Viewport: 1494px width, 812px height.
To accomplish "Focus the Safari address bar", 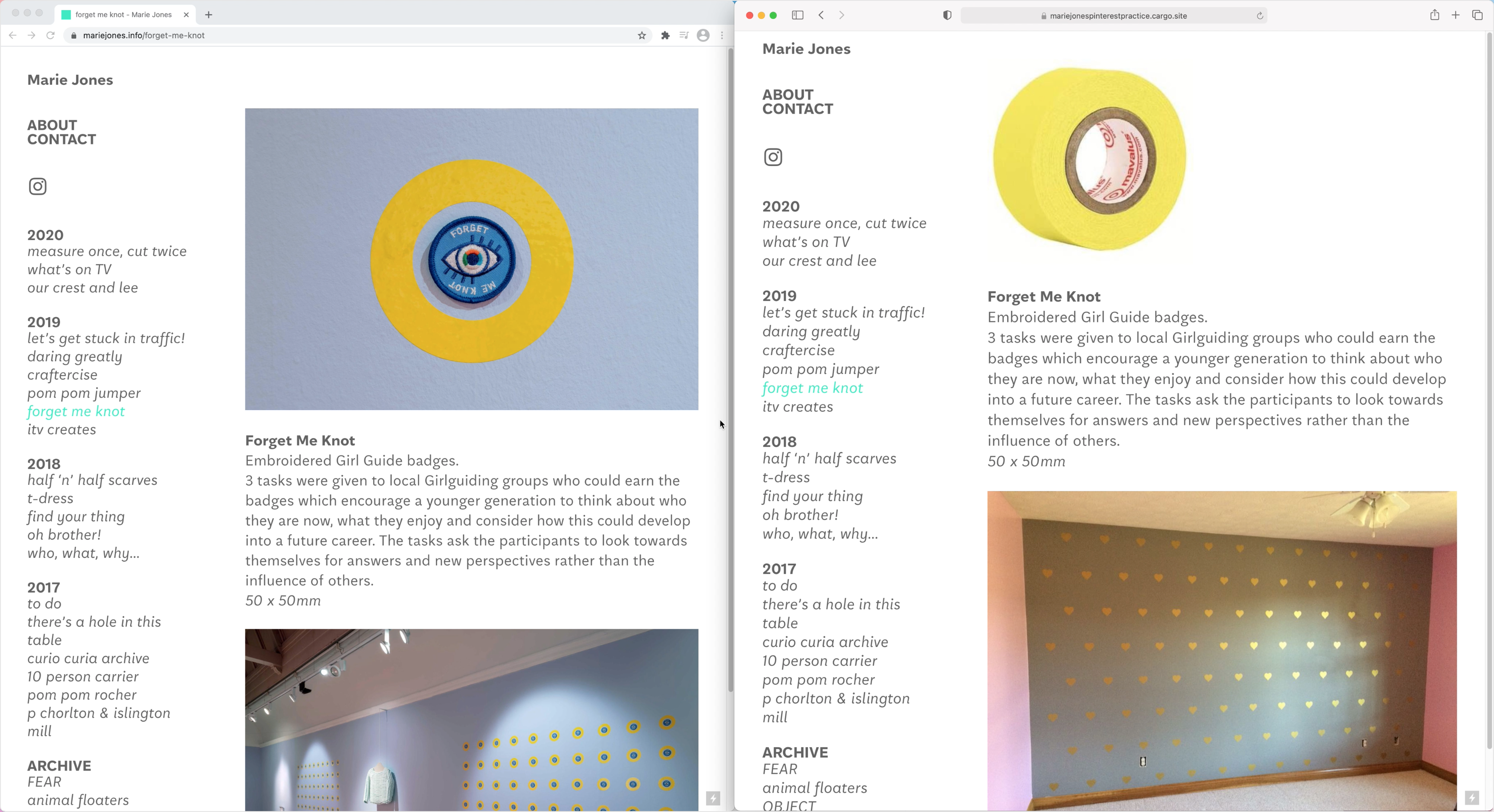I will click(x=1114, y=16).
